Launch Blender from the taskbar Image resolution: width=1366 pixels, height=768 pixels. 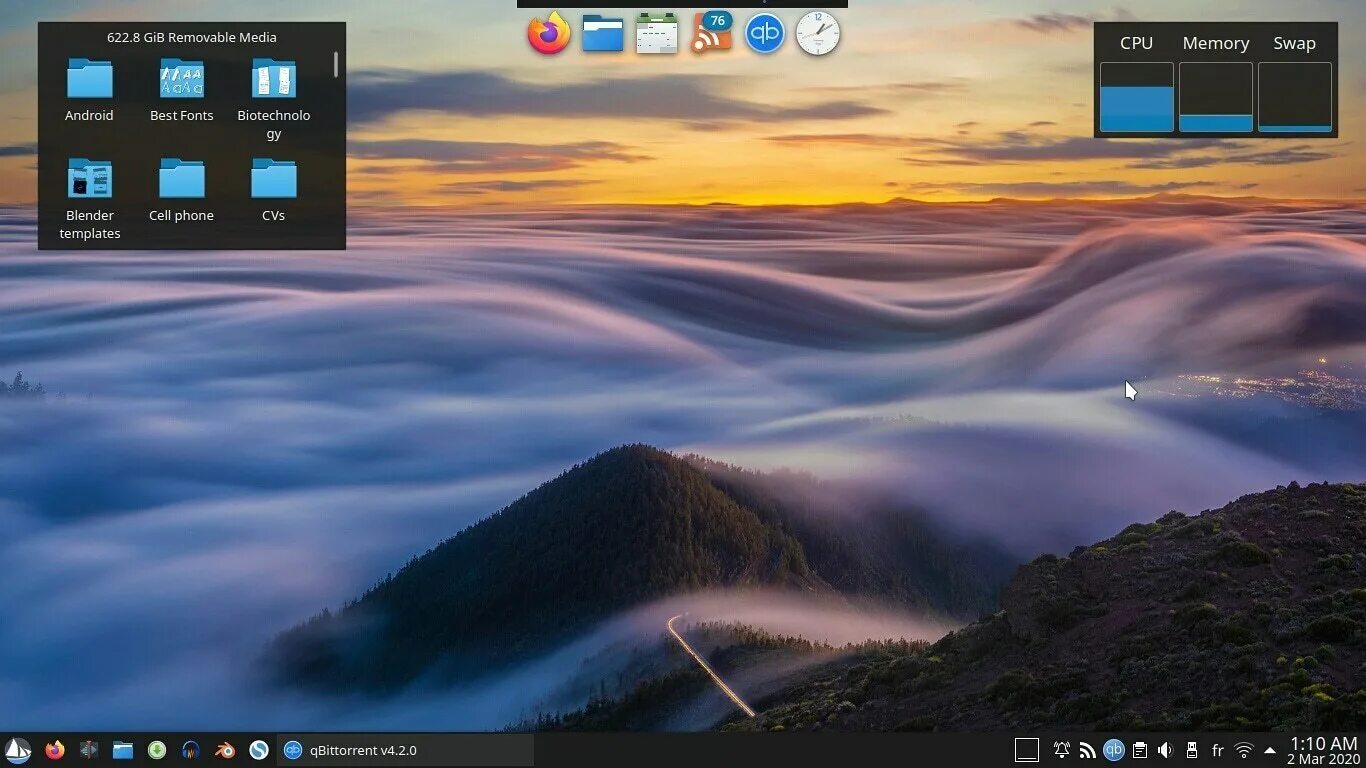(225, 750)
